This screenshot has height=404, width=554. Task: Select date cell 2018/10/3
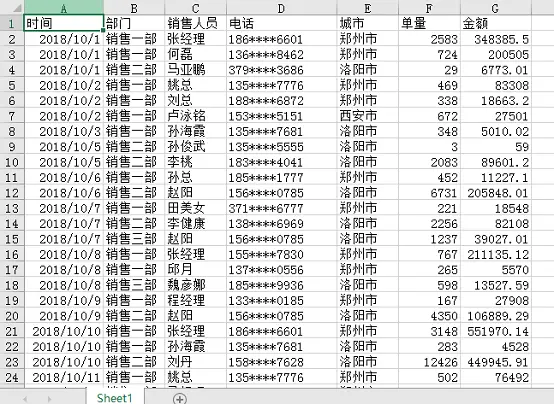(64, 131)
